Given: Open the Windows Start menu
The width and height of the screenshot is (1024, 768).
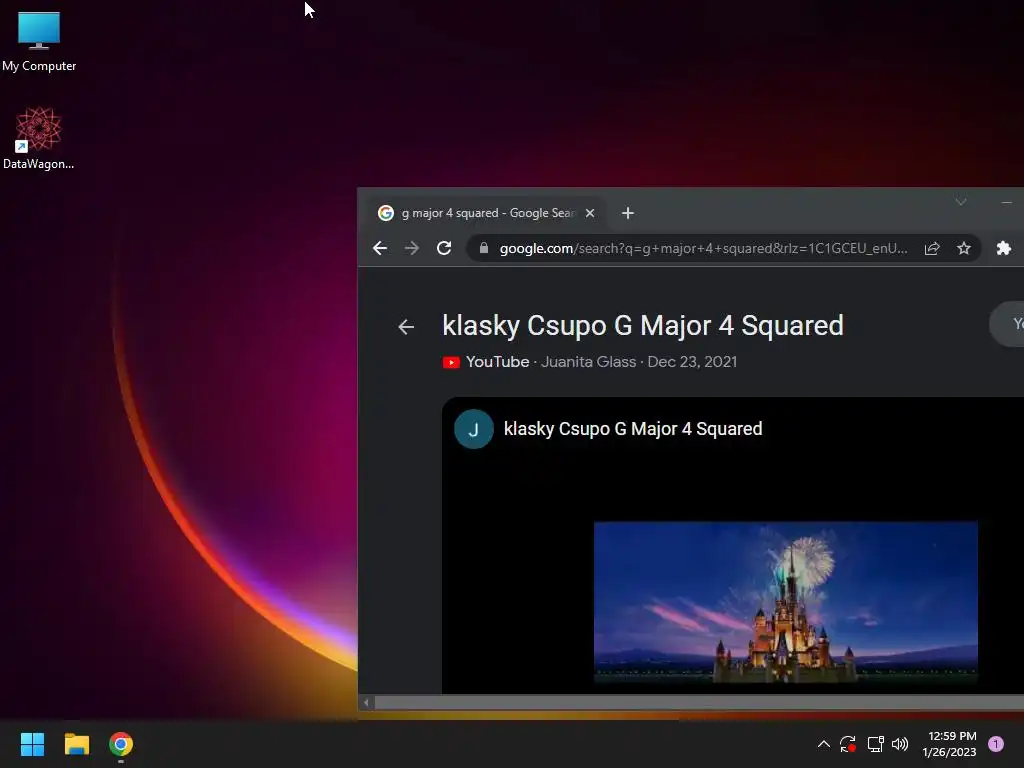Looking at the screenshot, I should (x=32, y=744).
